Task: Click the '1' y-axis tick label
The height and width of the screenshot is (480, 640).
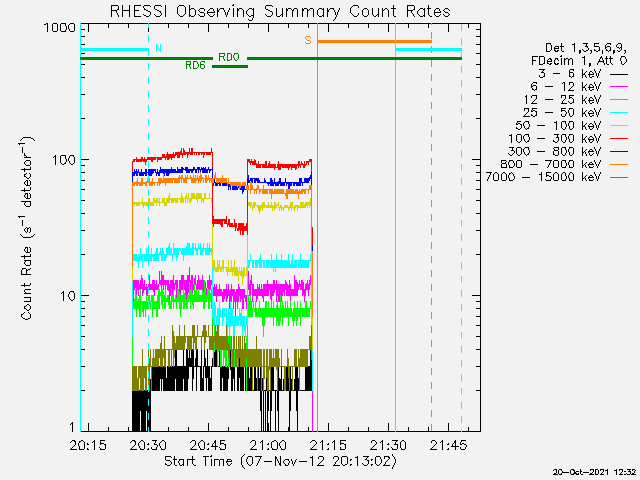Action: (73, 427)
